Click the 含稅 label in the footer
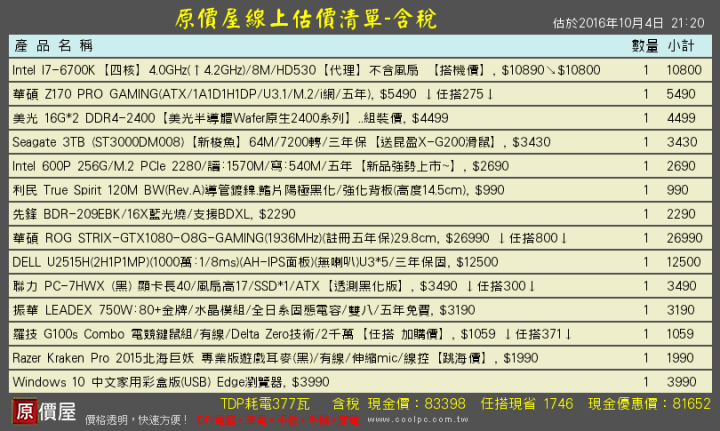The image size is (720, 431). click(x=345, y=404)
